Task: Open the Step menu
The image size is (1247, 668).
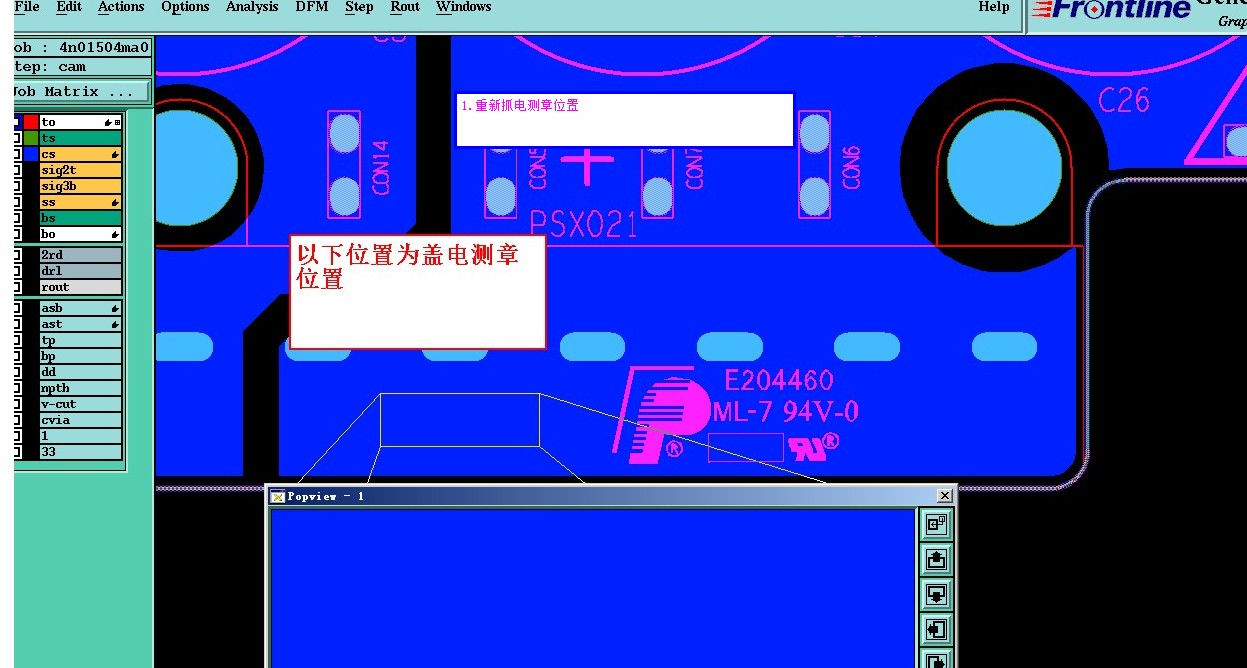Action: click(x=359, y=7)
